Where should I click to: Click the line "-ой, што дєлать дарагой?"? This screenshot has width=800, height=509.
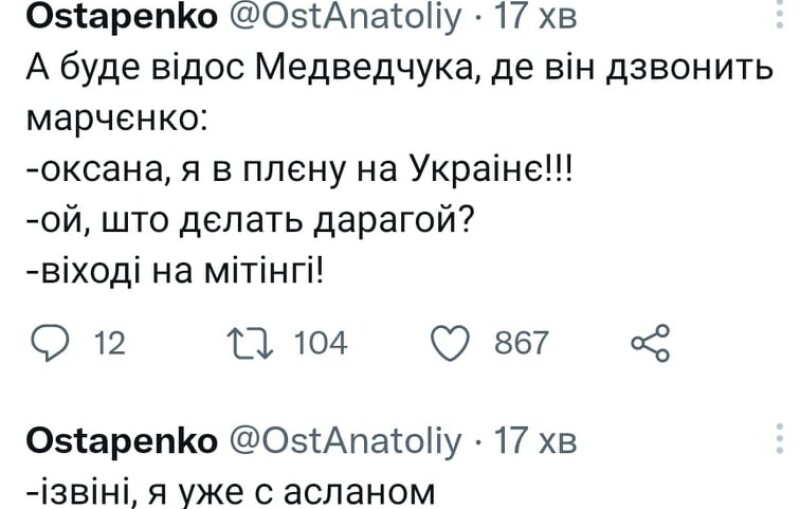pyautogui.click(x=248, y=222)
